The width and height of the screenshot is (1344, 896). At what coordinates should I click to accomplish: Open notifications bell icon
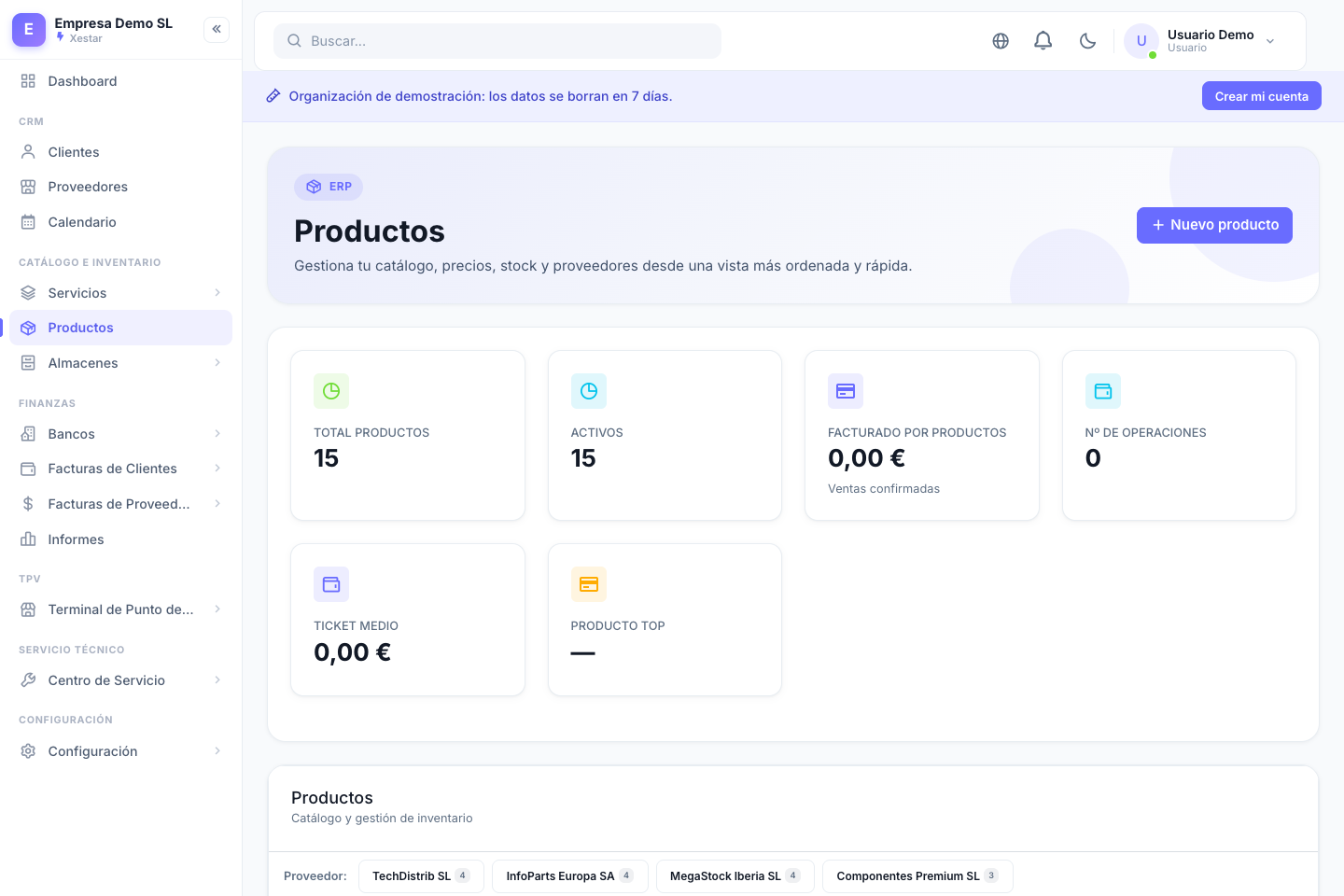point(1043,41)
